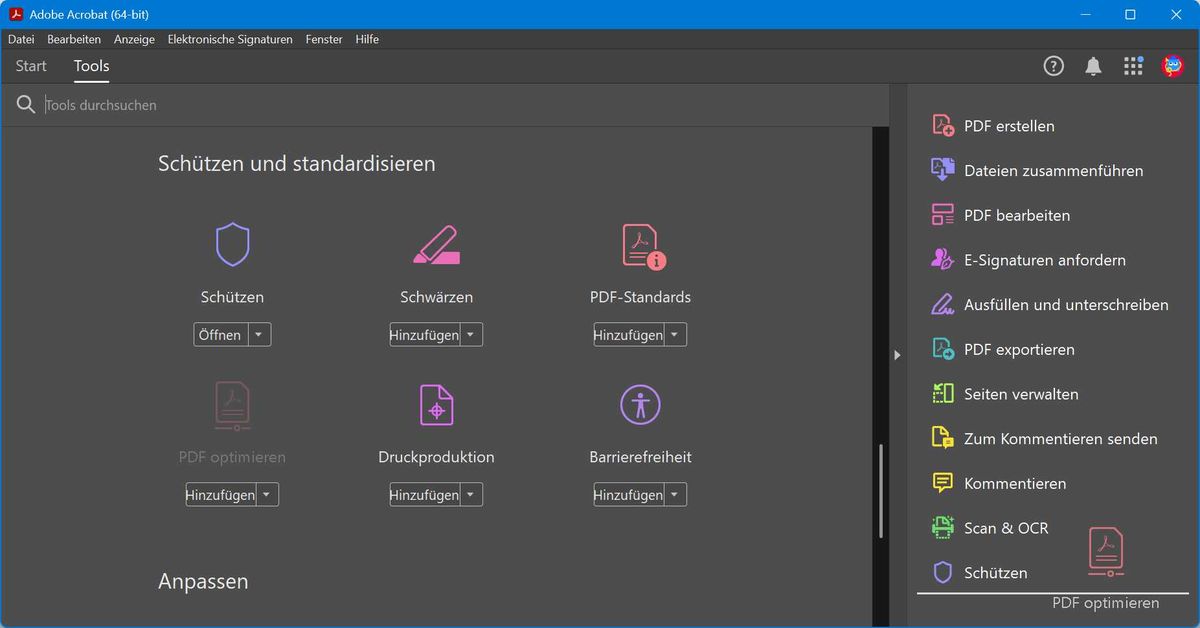This screenshot has width=1200, height=628.
Task: Select the greyed PDF optimieren icon in the grid
Action: point(232,406)
